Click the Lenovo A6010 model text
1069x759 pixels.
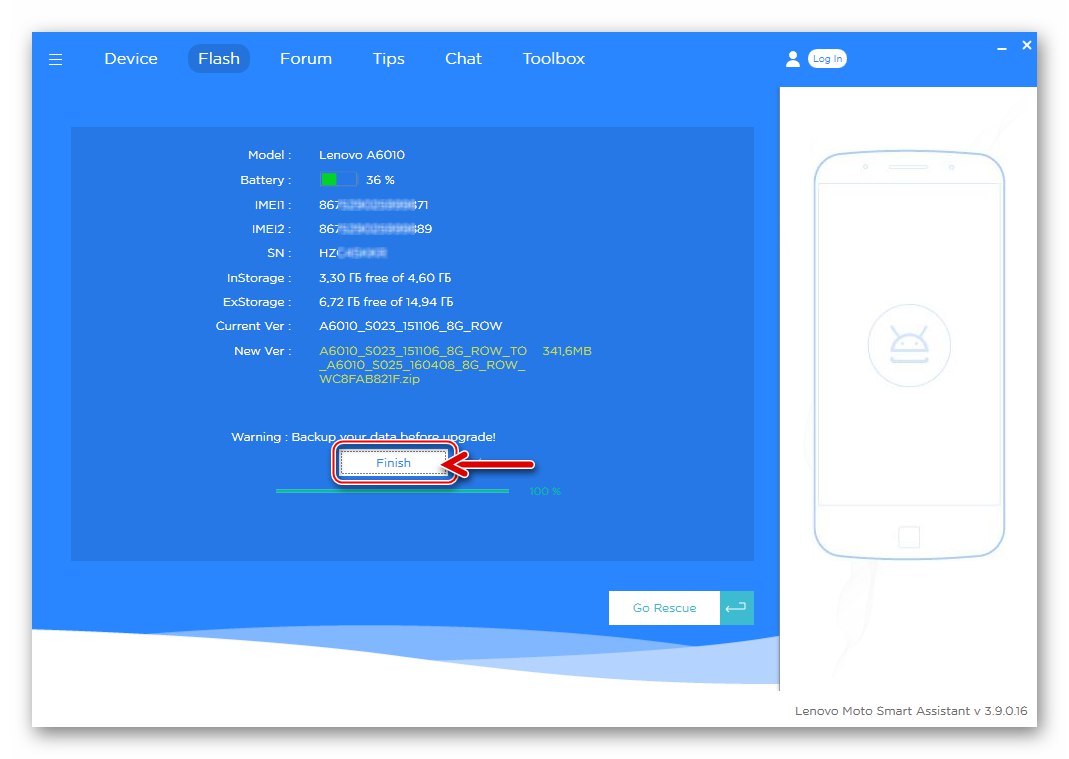(362, 155)
